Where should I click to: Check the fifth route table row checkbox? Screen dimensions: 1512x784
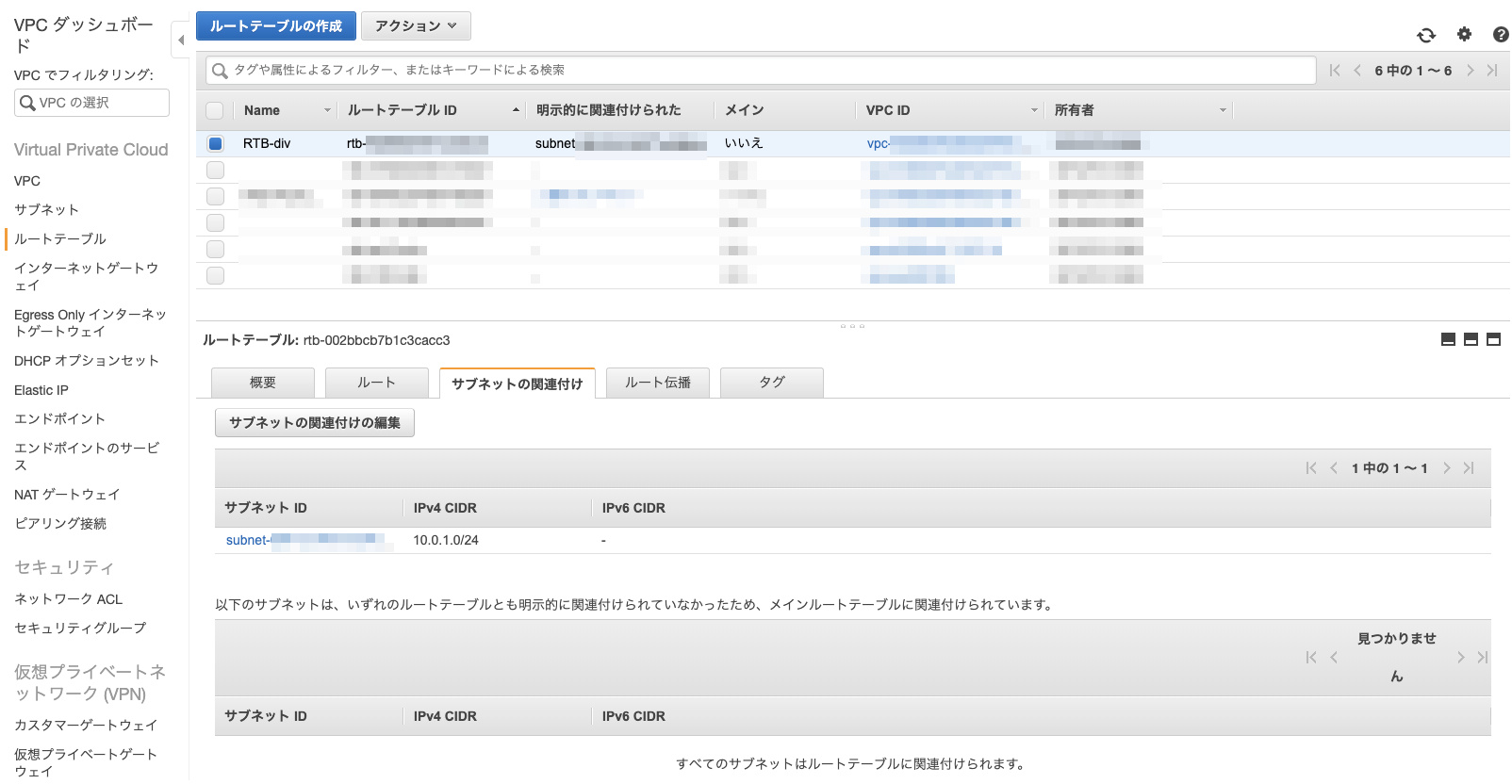click(x=215, y=249)
